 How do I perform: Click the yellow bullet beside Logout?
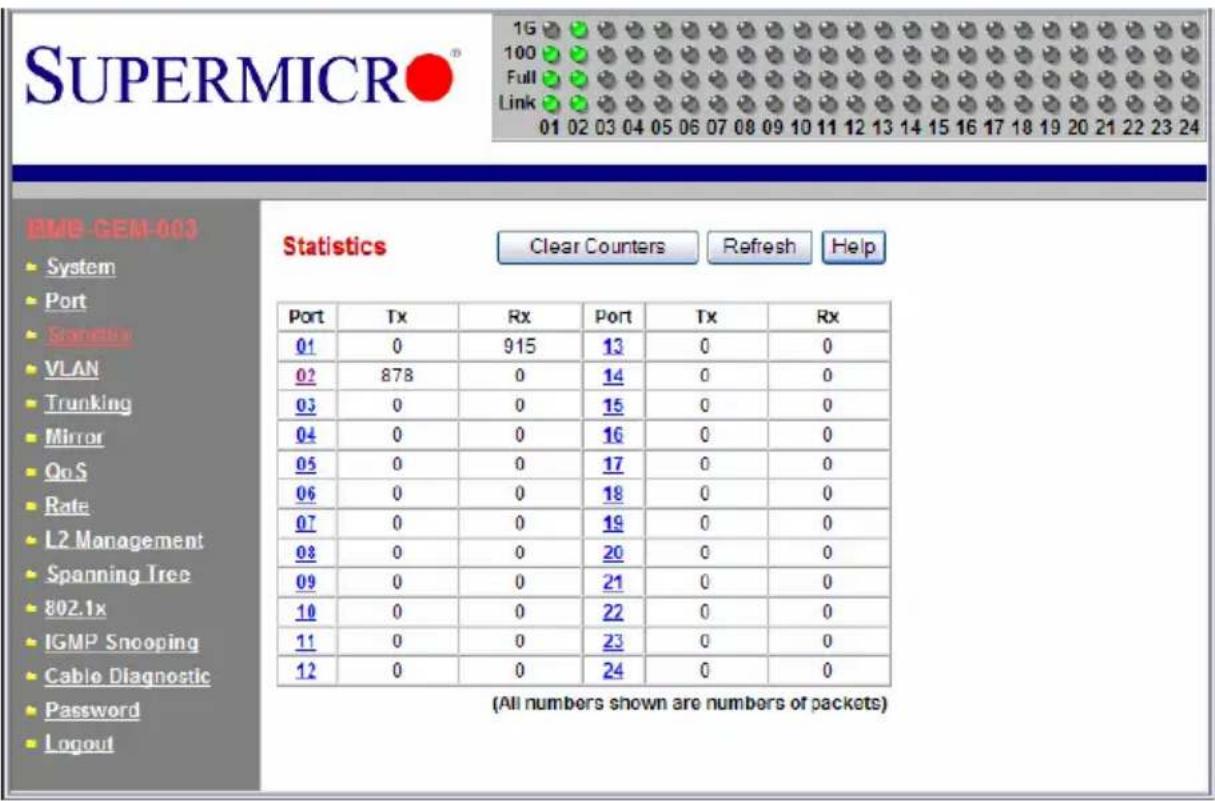tap(30, 744)
